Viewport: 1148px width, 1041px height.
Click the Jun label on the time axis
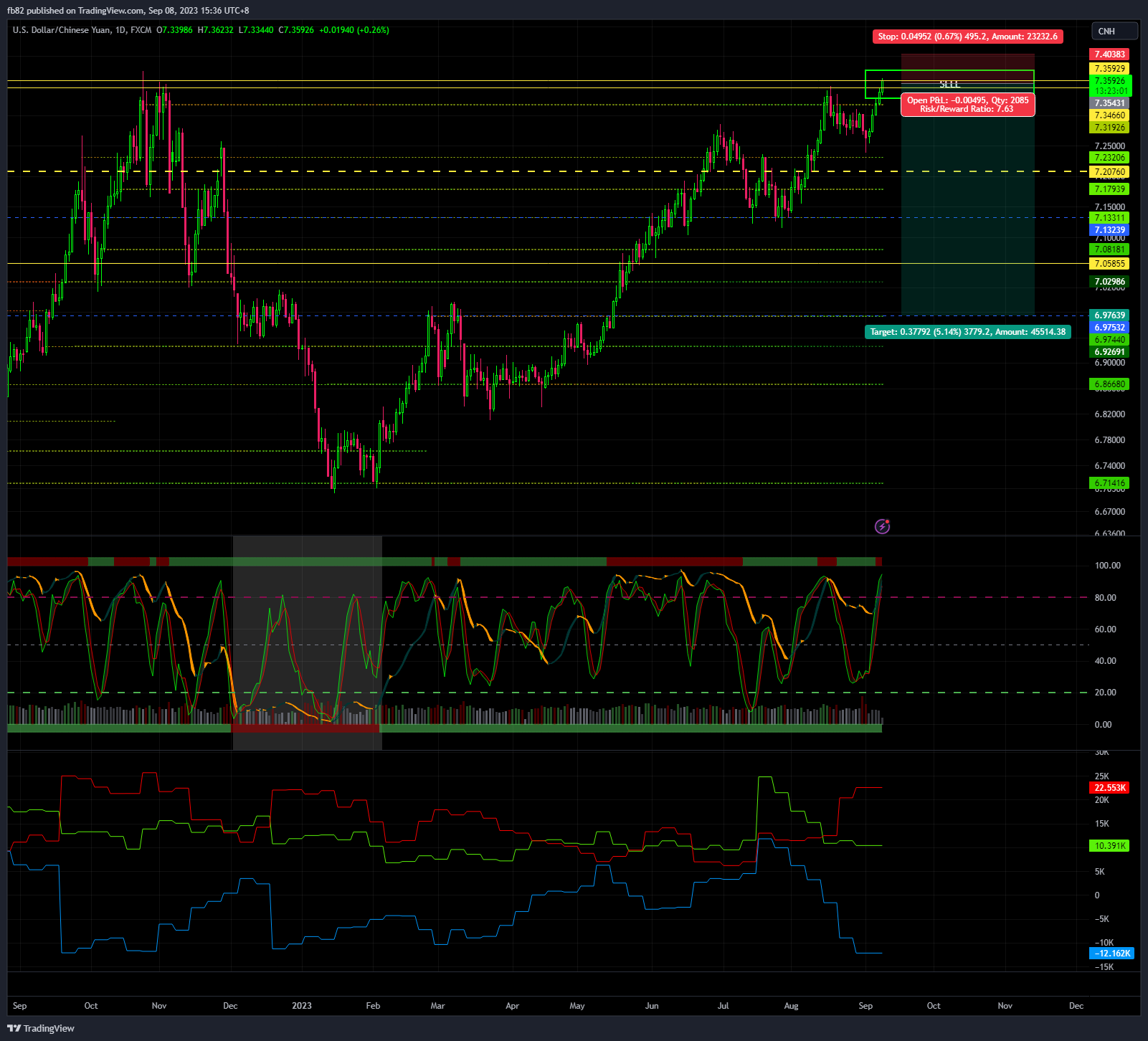point(652,1006)
